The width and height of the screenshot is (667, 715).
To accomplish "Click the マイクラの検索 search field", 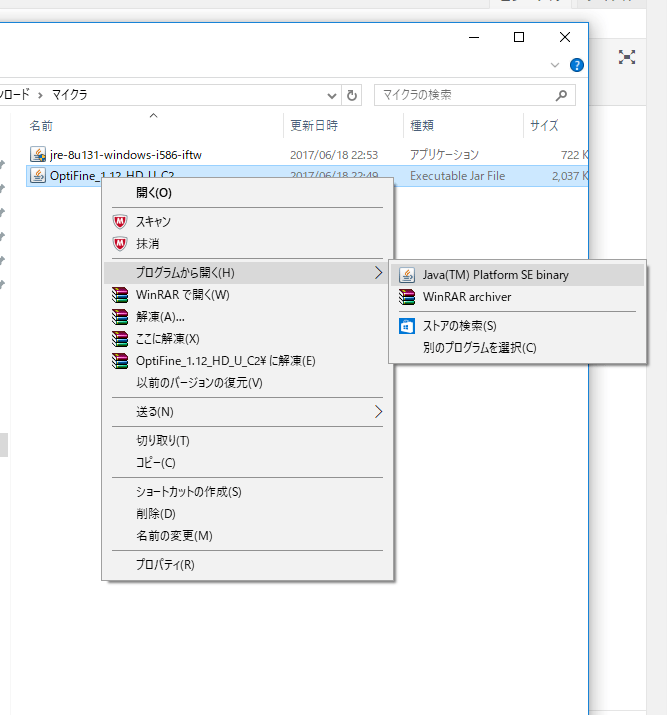I will pos(475,95).
